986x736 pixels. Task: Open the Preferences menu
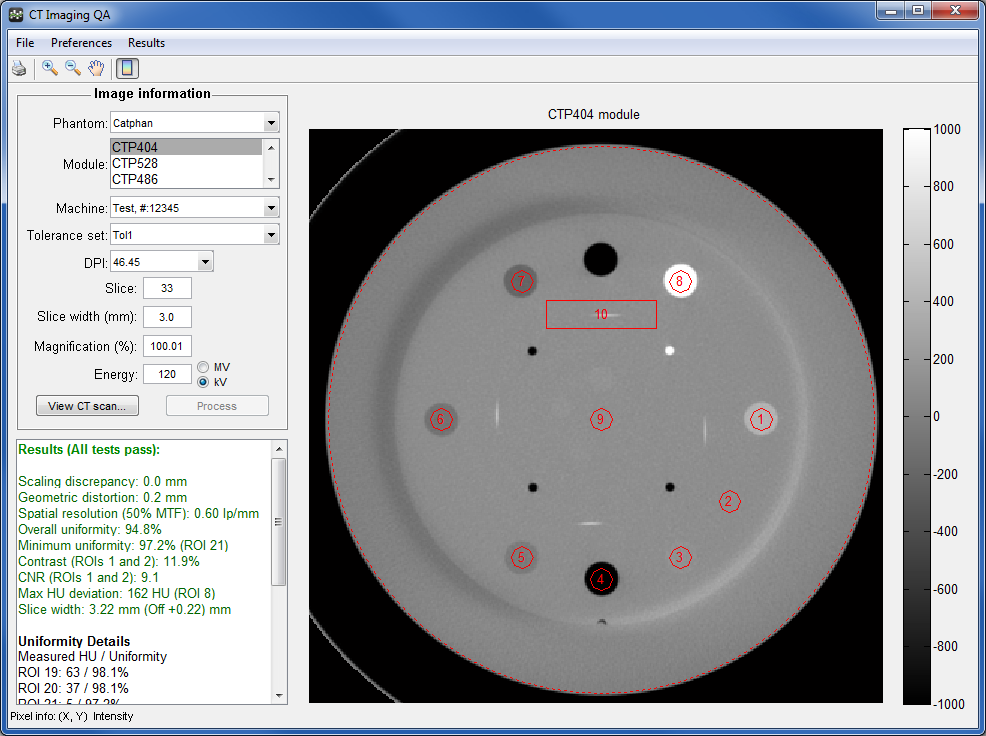[81, 43]
